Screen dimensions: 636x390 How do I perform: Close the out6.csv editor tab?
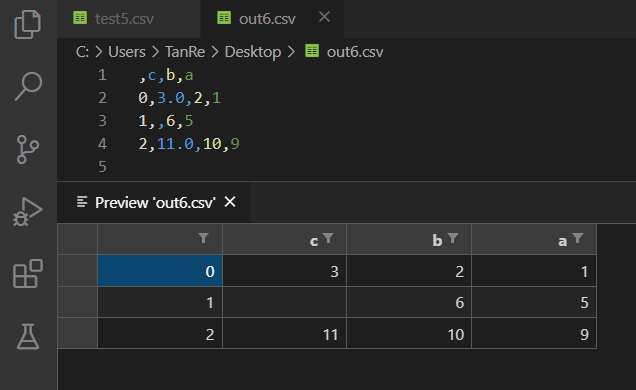point(324,17)
